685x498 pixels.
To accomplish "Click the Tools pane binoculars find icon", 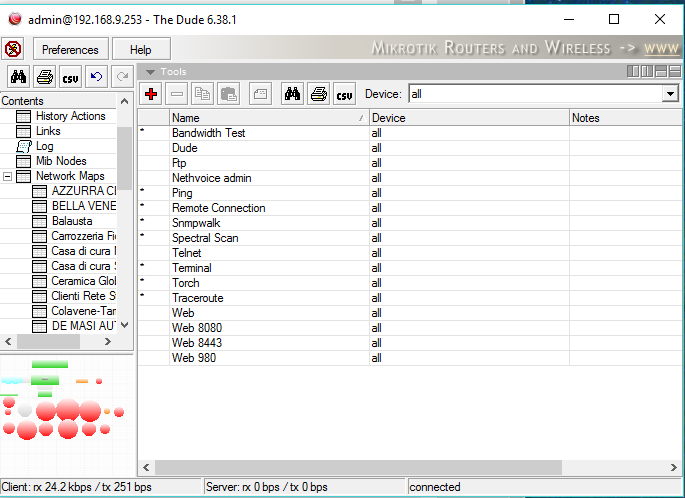I will [292, 93].
